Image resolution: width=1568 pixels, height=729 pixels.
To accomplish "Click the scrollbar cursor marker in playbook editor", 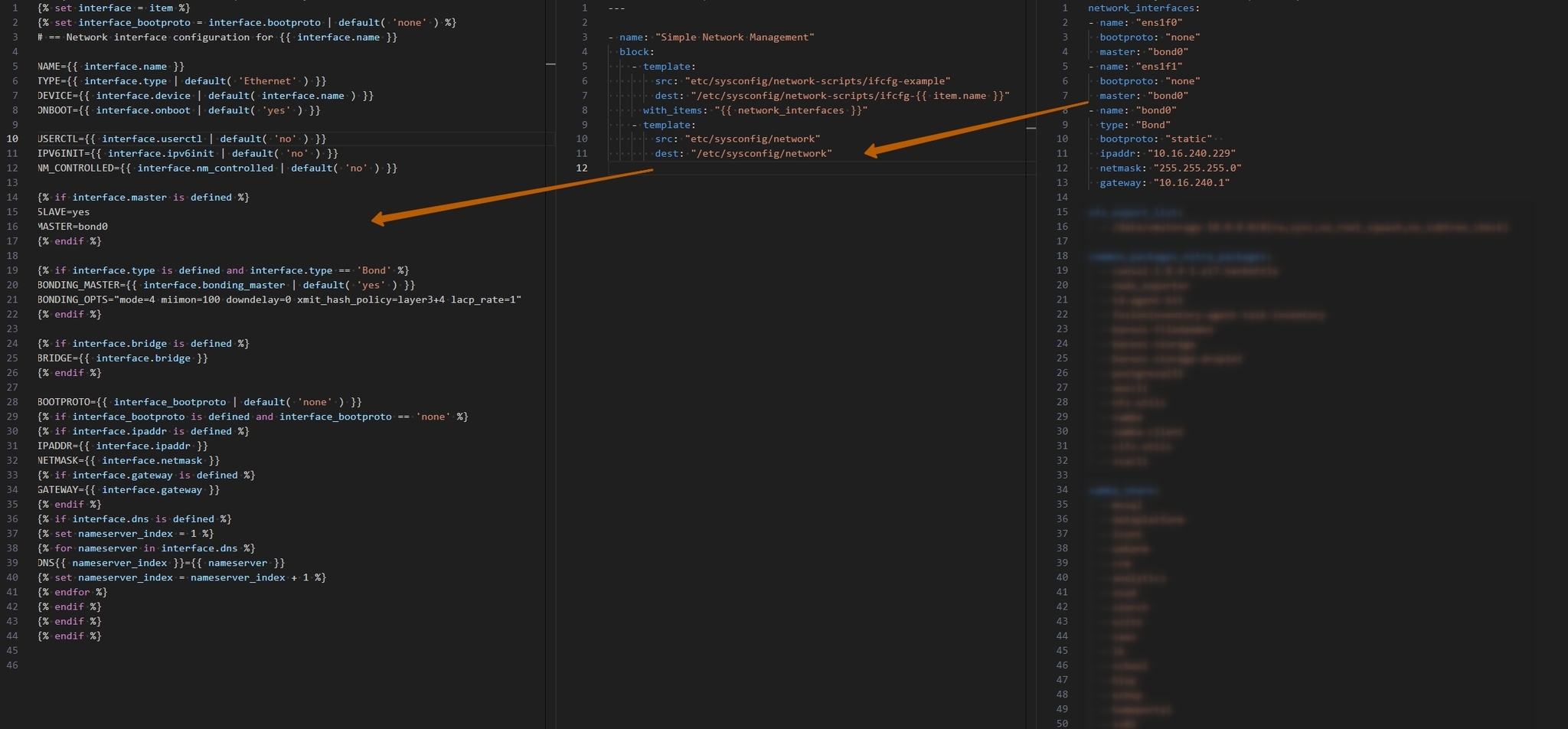I will (x=1031, y=128).
